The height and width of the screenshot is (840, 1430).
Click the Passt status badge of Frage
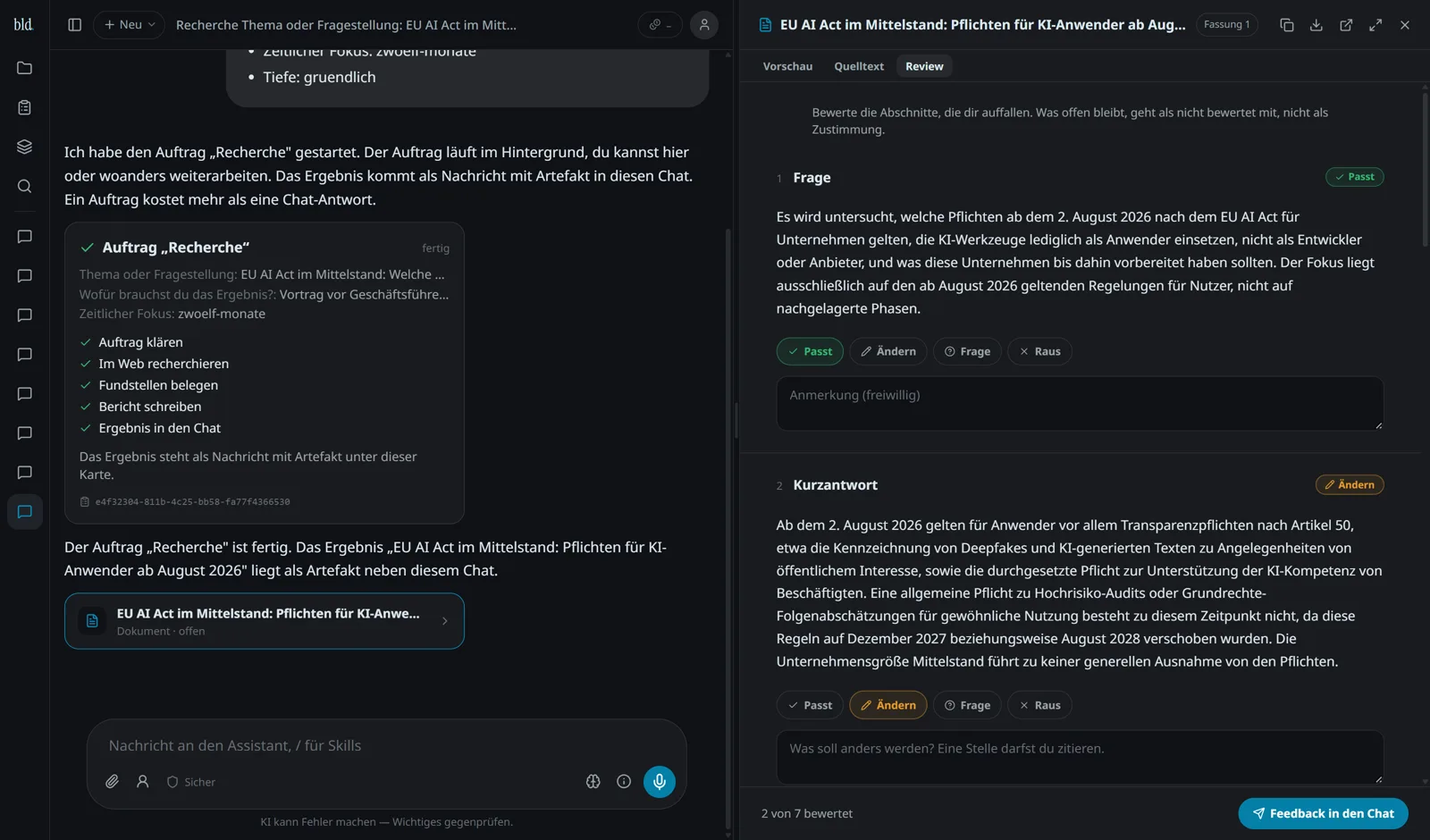pos(1354,177)
